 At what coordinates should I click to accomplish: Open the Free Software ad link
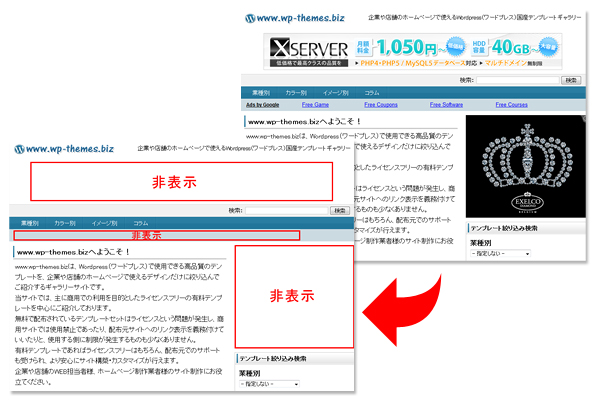coord(446,105)
